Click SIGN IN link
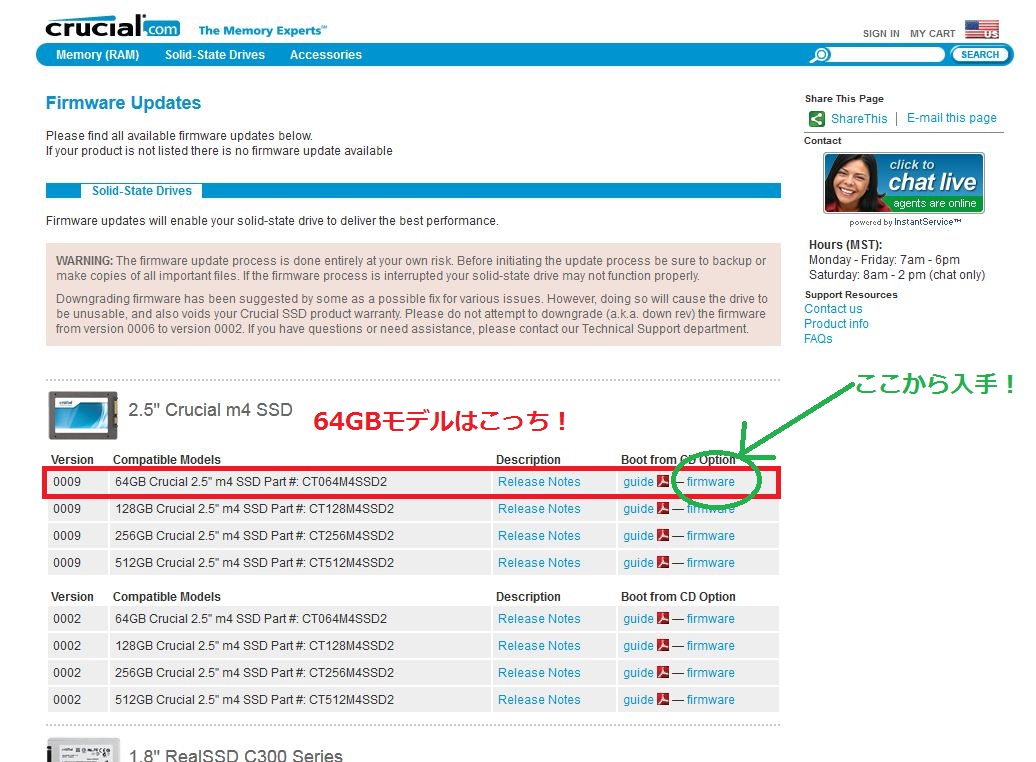Screen dimensions: 1036x762 pos(881,34)
